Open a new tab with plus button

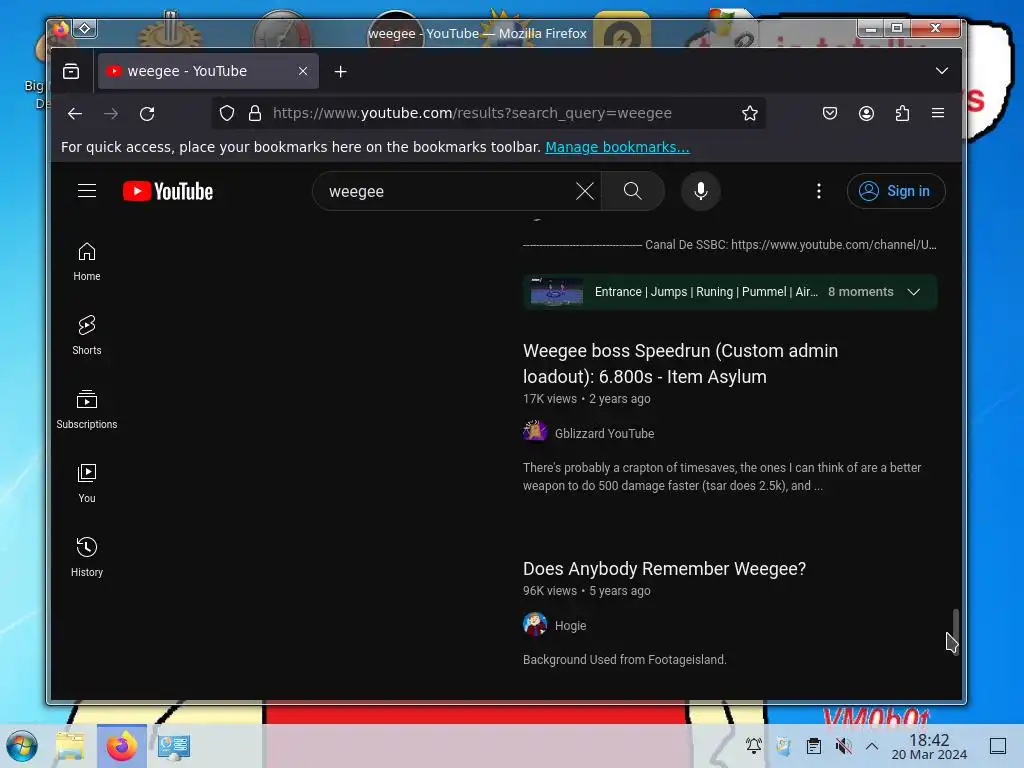tap(340, 71)
